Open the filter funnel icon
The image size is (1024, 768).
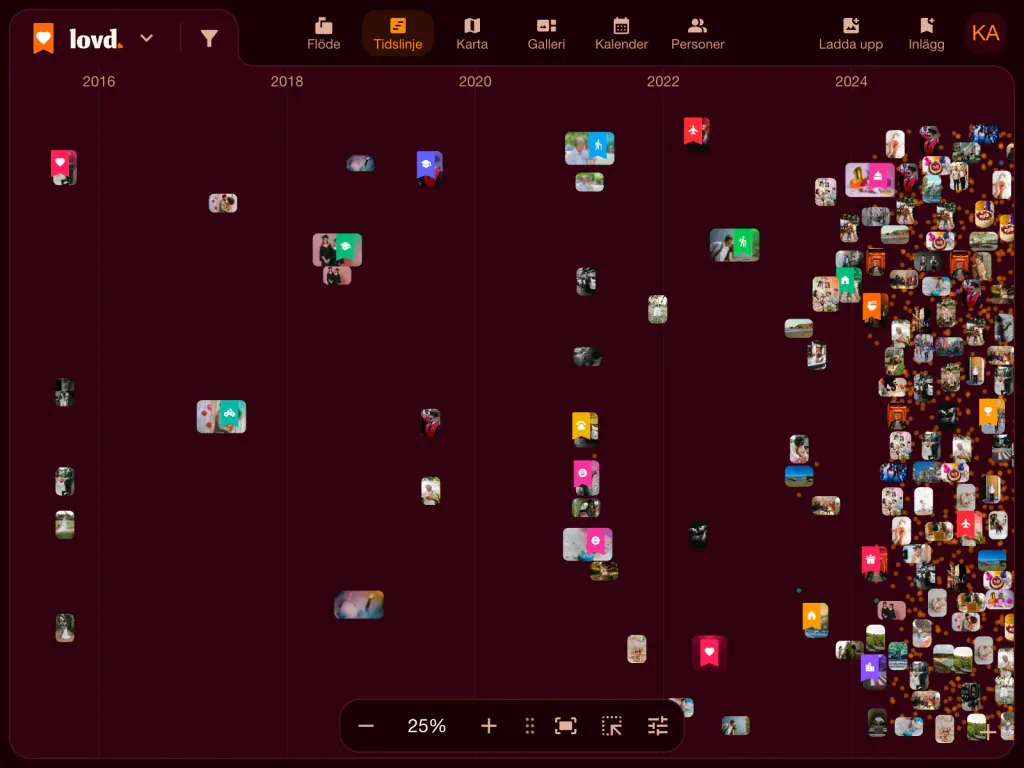point(209,39)
